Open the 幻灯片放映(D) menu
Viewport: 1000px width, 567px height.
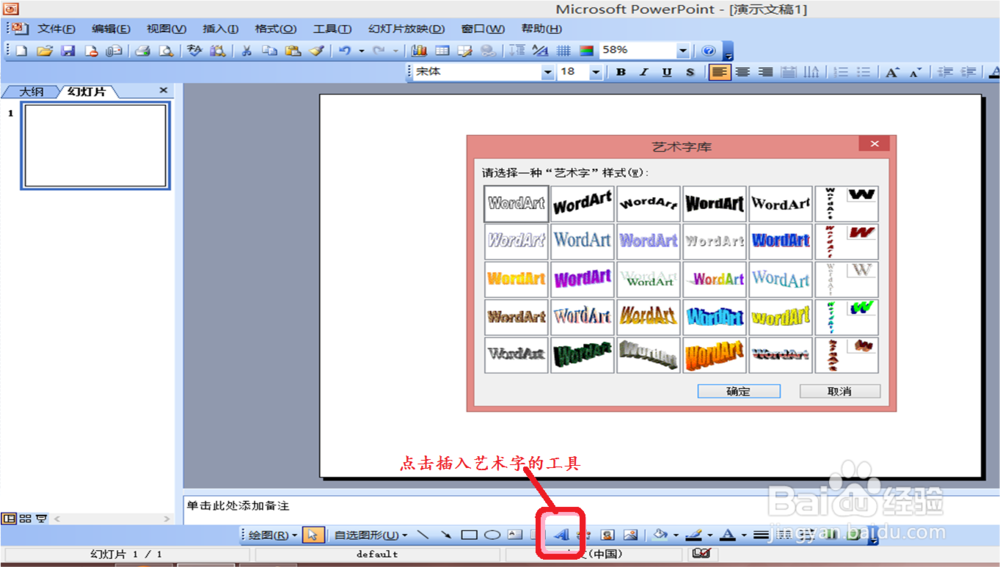pyautogui.click(x=406, y=29)
